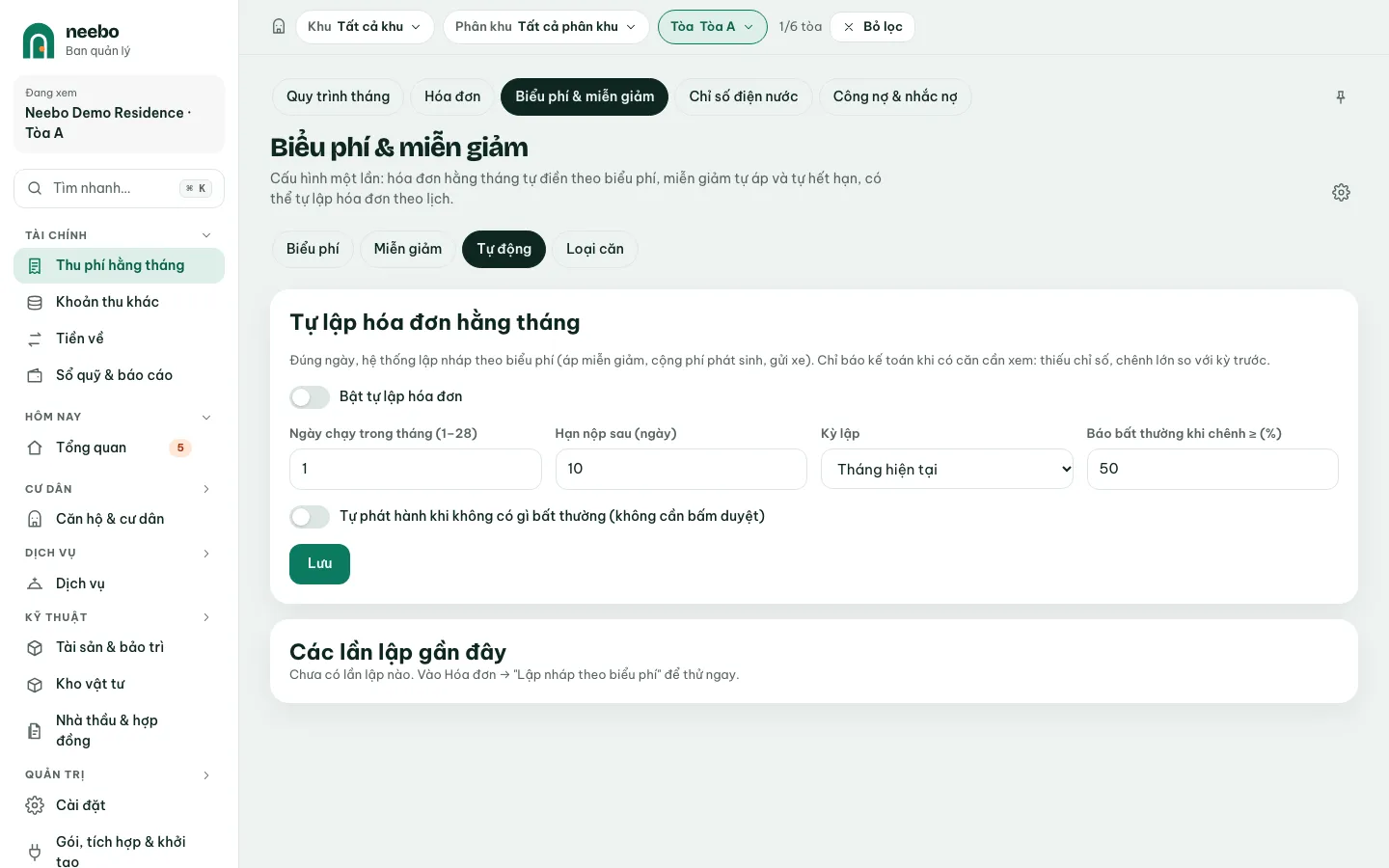1389x868 pixels.
Task: Click the building icon beside Khu filter
Action: [x=279, y=27]
